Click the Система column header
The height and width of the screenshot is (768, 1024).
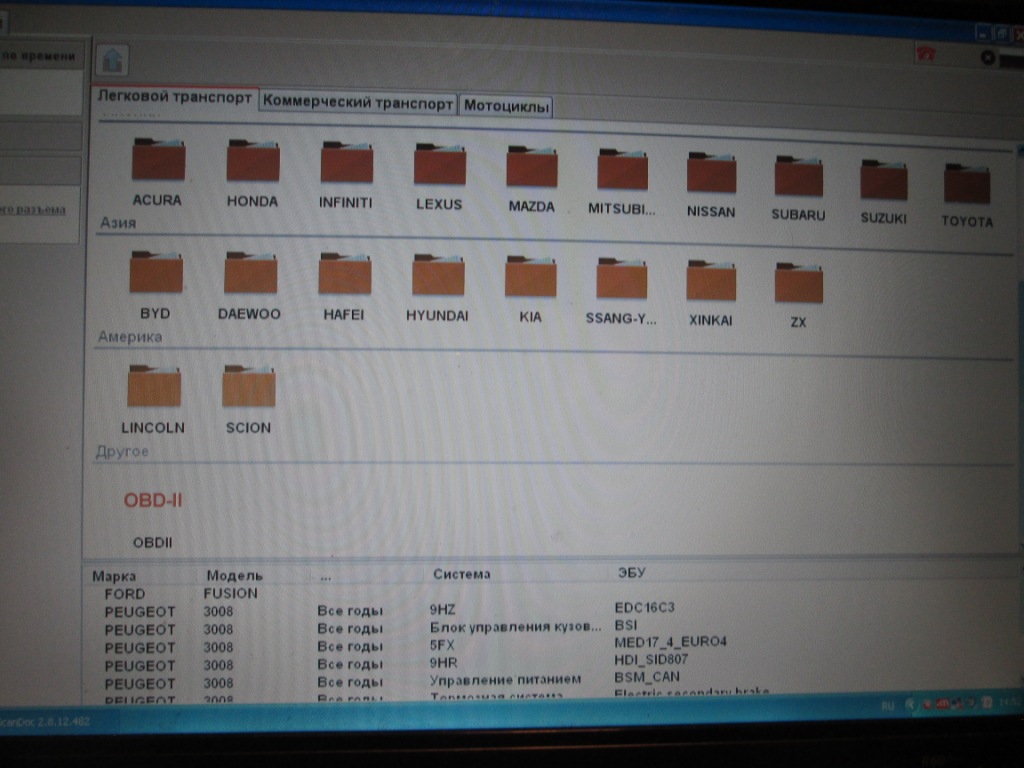(x=461, y=574)
